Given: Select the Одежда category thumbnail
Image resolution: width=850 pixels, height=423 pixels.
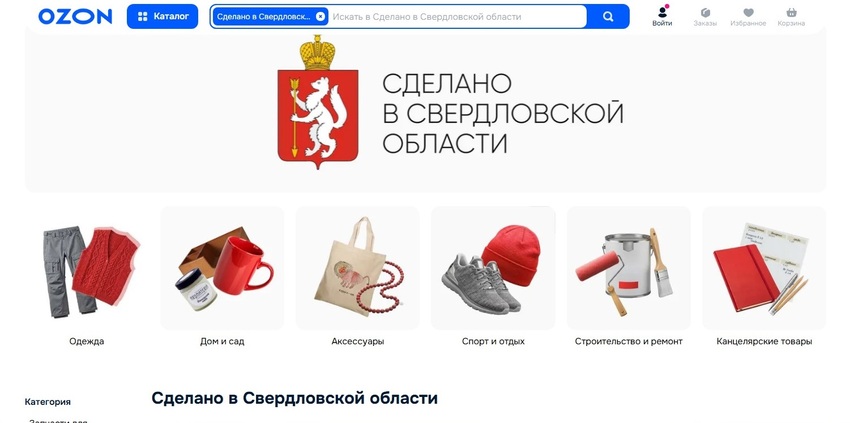Looking at the screenshot, I should click(x=87, y=268).
